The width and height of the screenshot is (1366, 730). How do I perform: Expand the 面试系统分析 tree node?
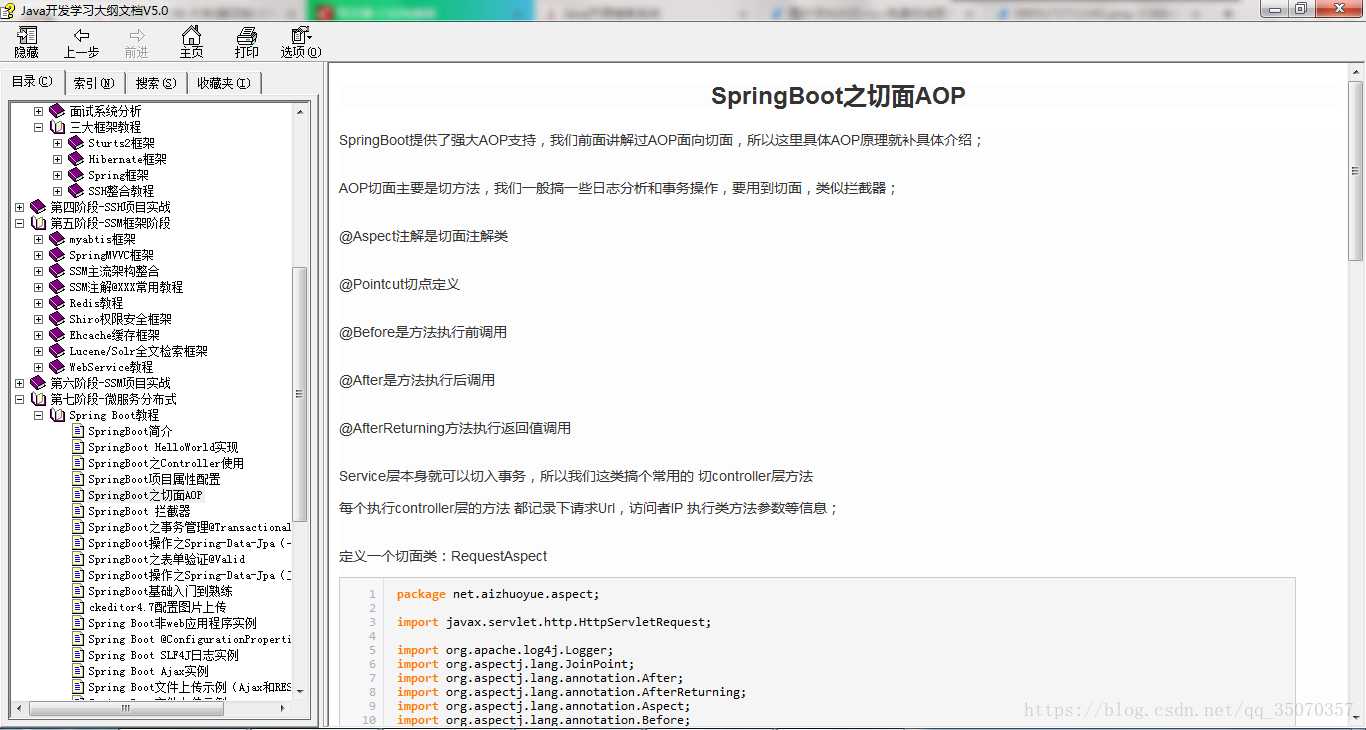coord(39,111)
